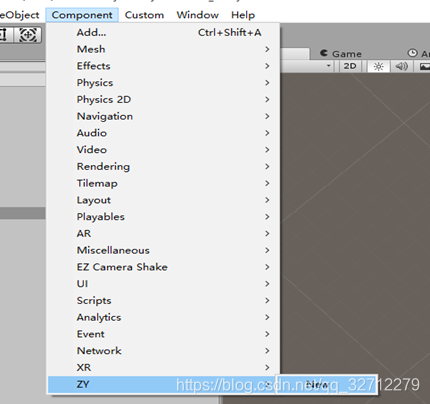Expand the Effects submenu

point(163,66)
